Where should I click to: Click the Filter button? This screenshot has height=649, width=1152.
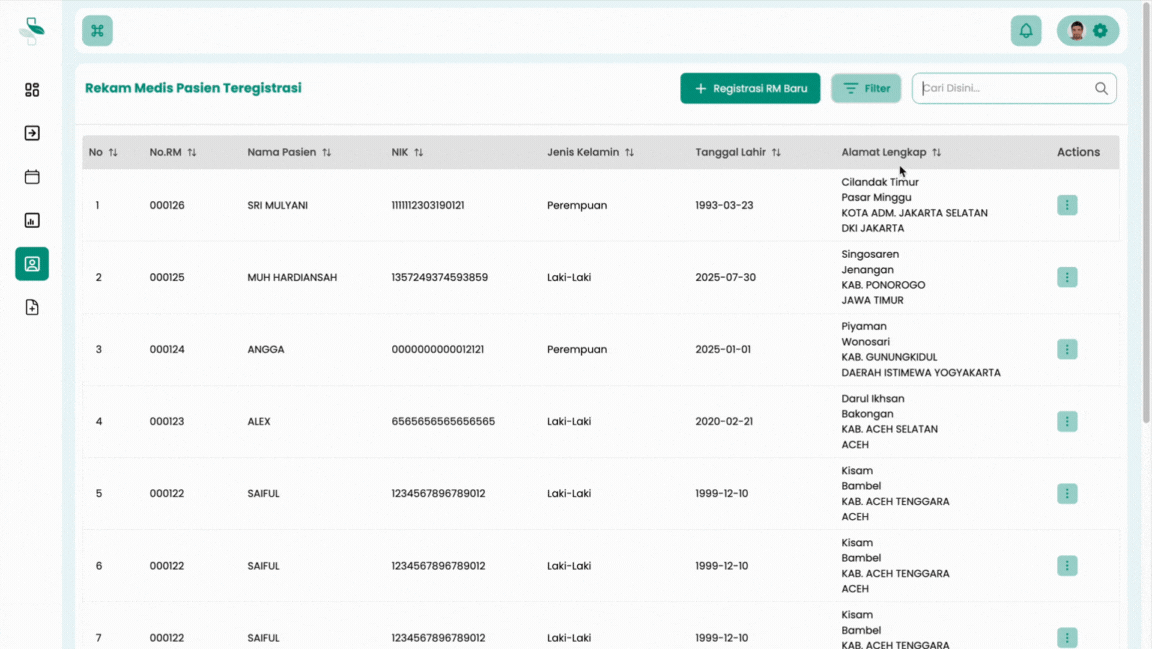pyautogui.click(x=866, y=88)
